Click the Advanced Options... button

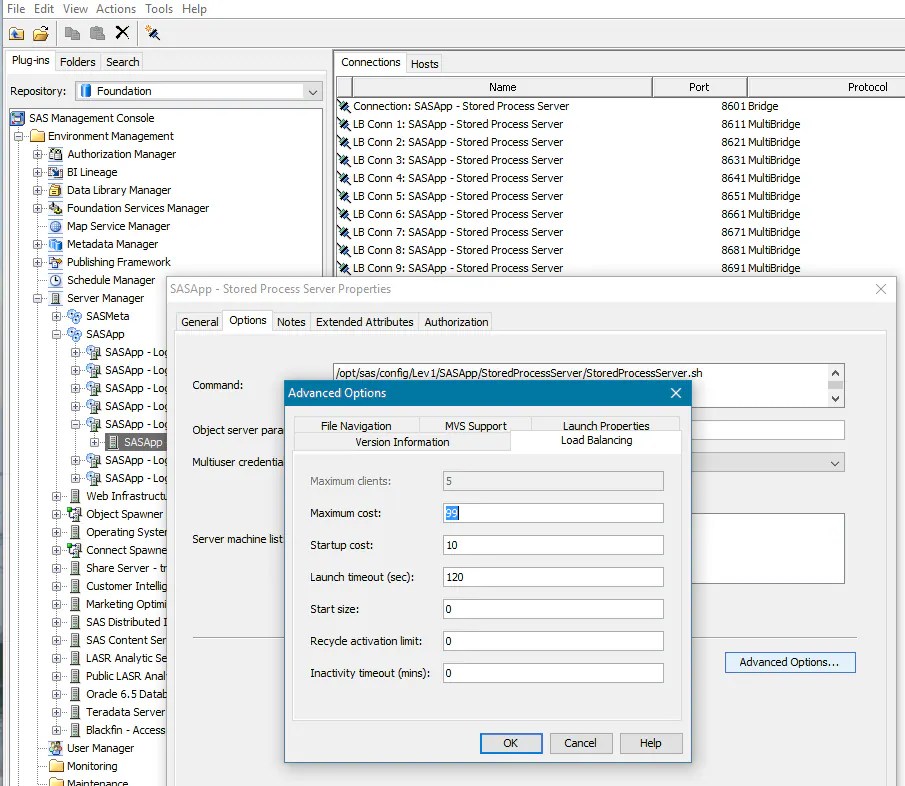[x=789, y=663]
